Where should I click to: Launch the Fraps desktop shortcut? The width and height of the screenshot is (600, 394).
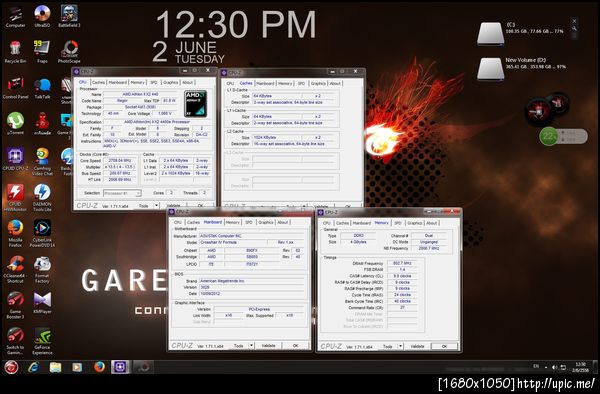click(42, 52)
